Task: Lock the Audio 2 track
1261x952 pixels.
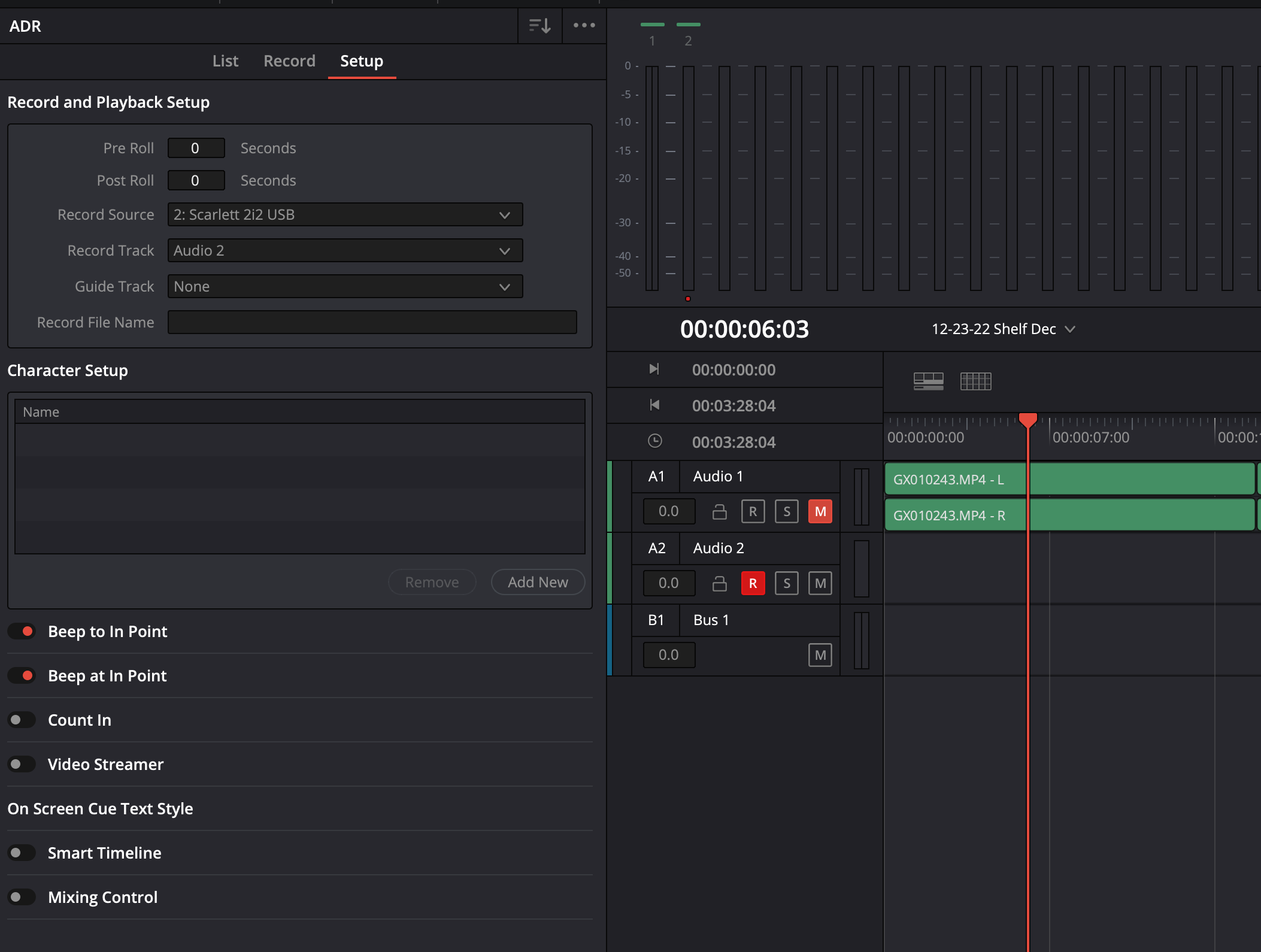Action: tap(719, 583)
